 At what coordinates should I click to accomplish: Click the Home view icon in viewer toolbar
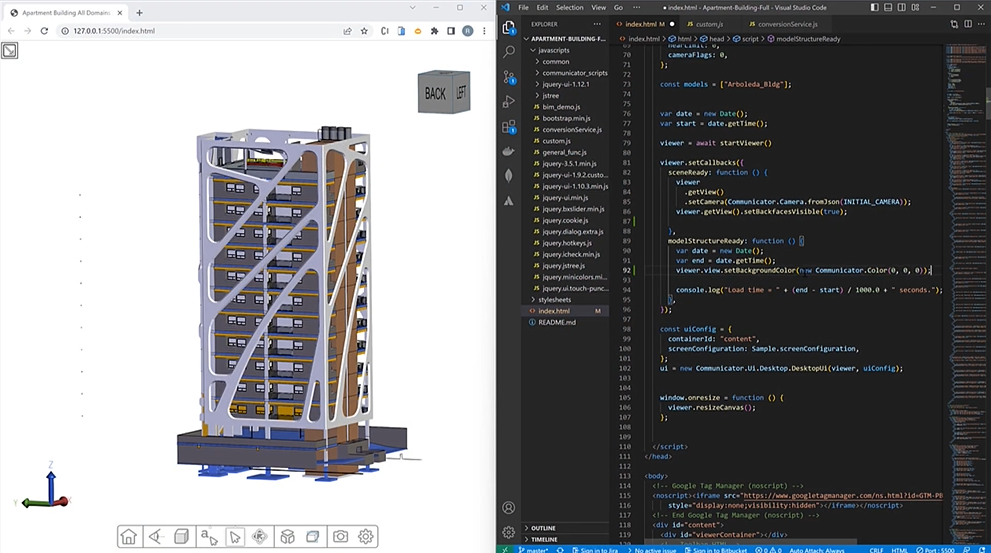tap(129, 537)
